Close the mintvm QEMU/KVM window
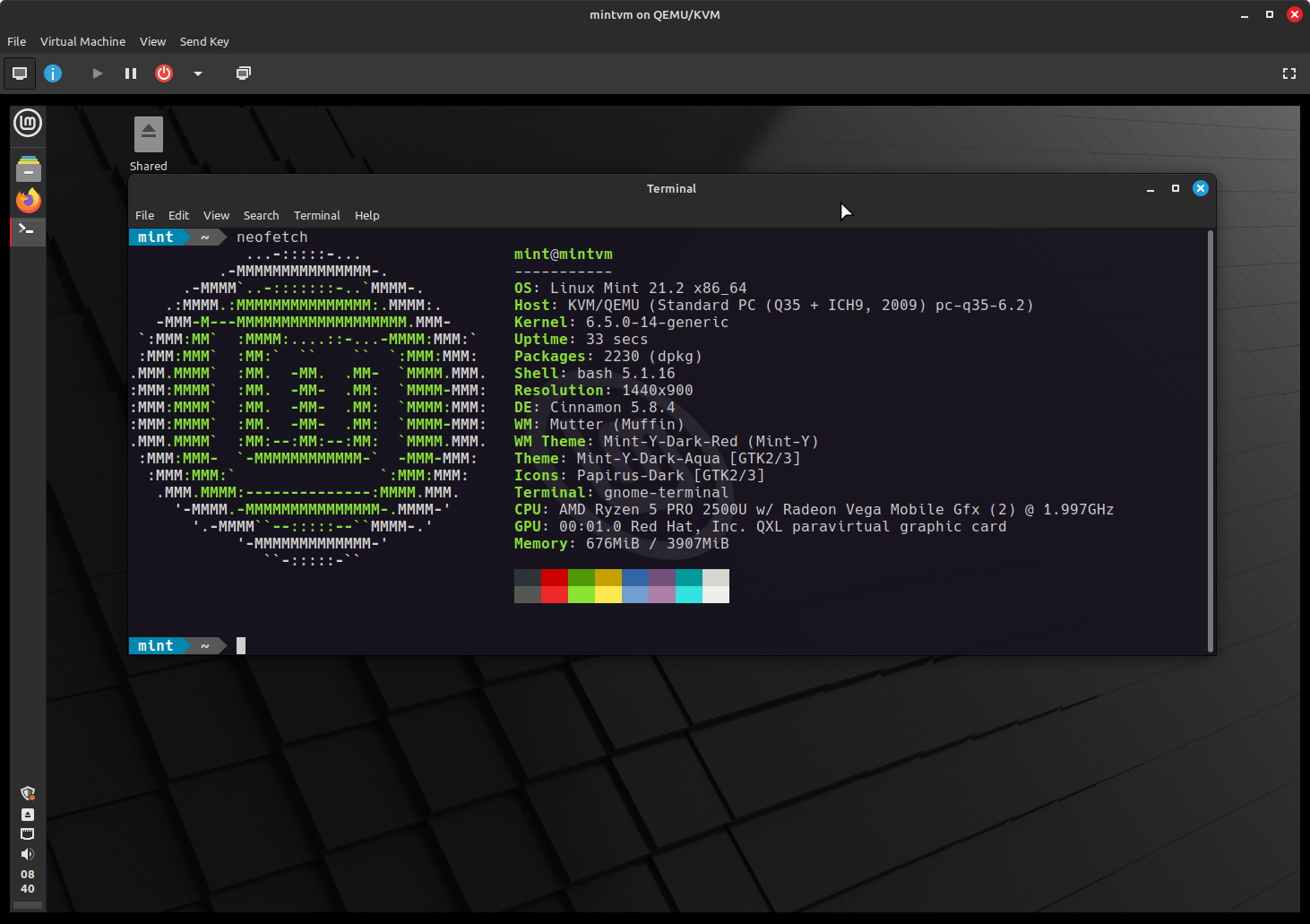 (1295, 15)
